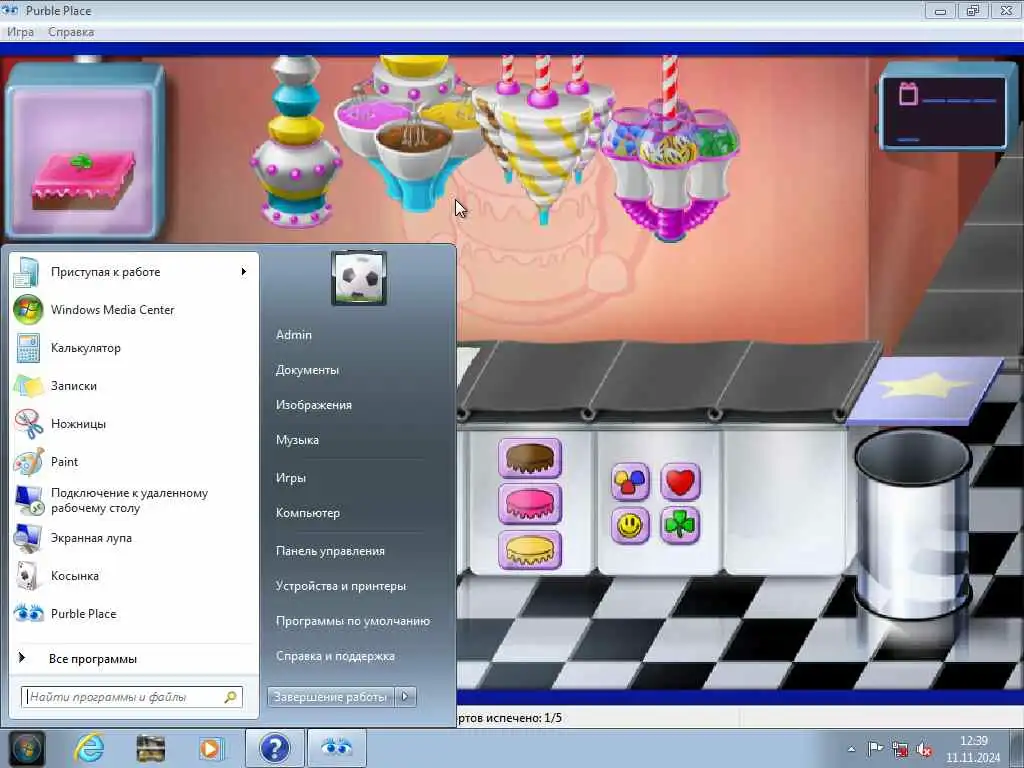Open Компьютер link
This screenshot has height=768, width=1024.
308,513
